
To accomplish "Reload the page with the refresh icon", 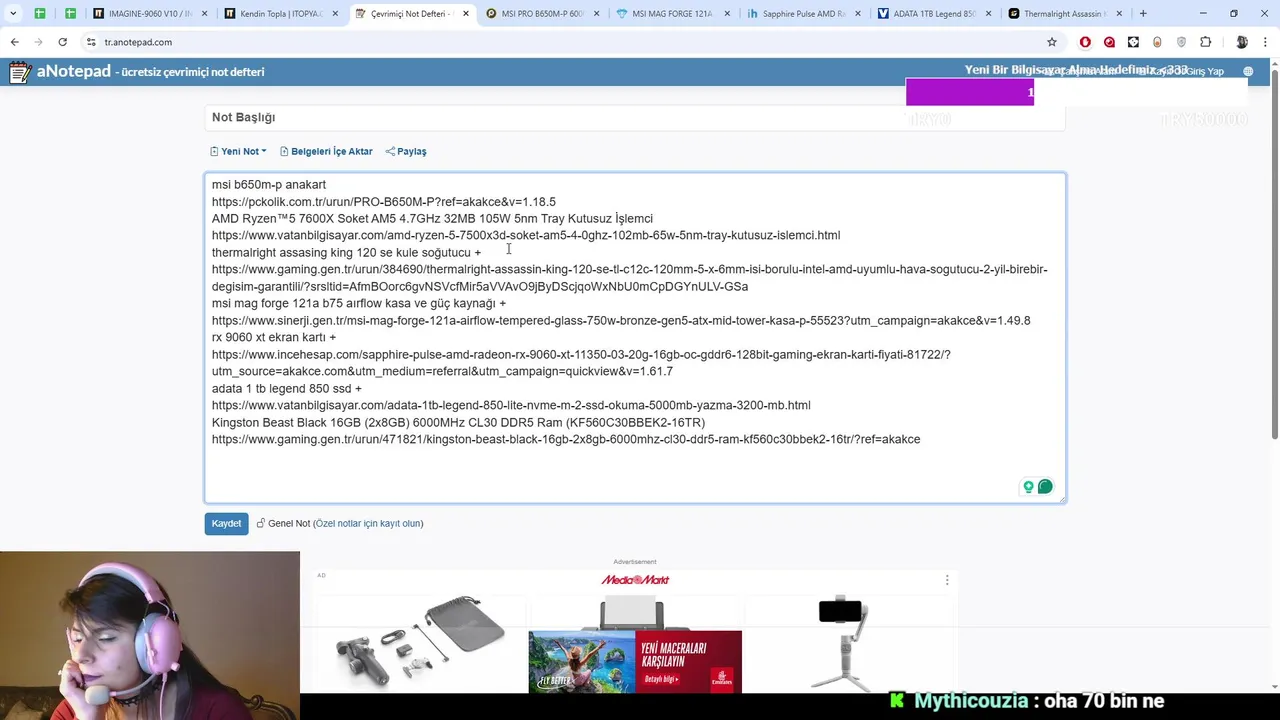I will [x=62, y=42].
